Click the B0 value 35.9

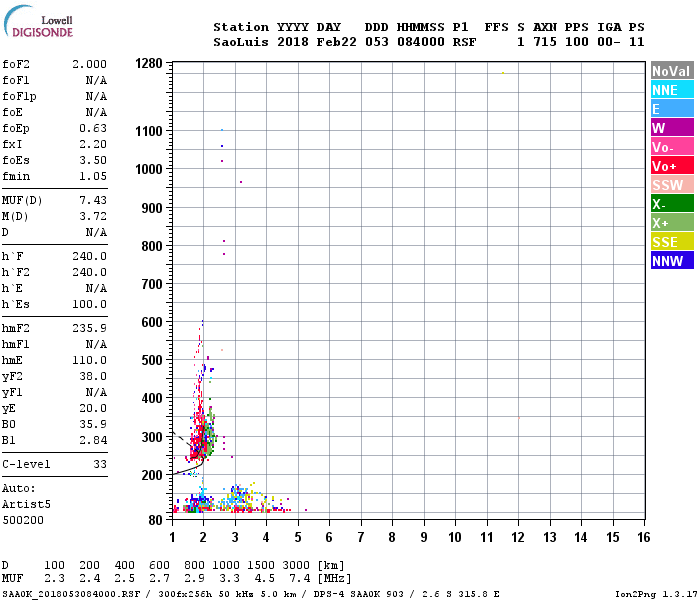93,425
